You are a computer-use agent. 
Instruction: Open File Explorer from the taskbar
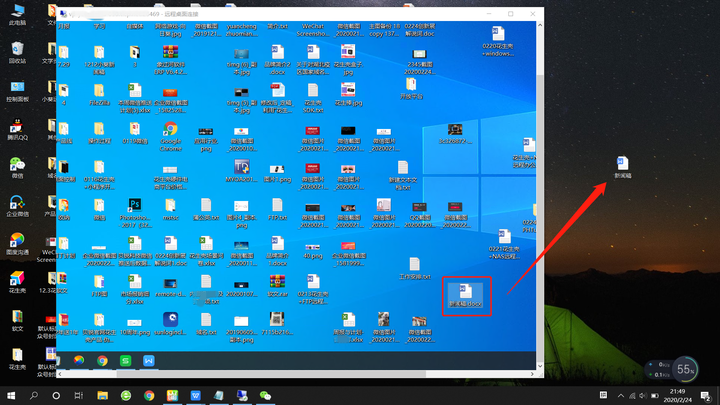click(x=102, y=395)
